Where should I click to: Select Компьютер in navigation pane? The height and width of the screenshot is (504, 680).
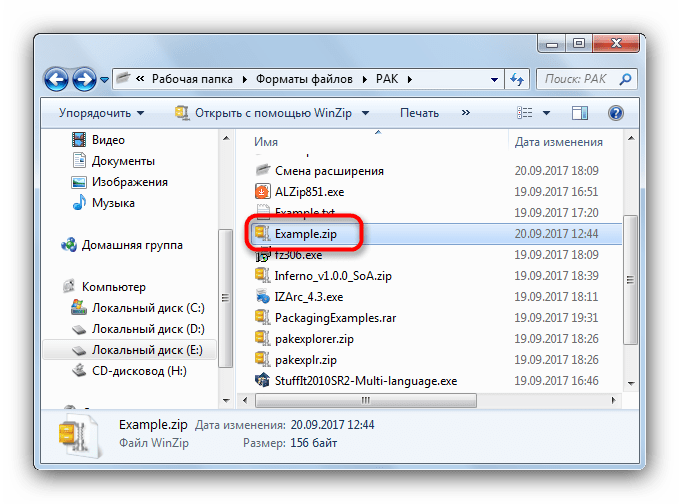[x=114, y=287]
